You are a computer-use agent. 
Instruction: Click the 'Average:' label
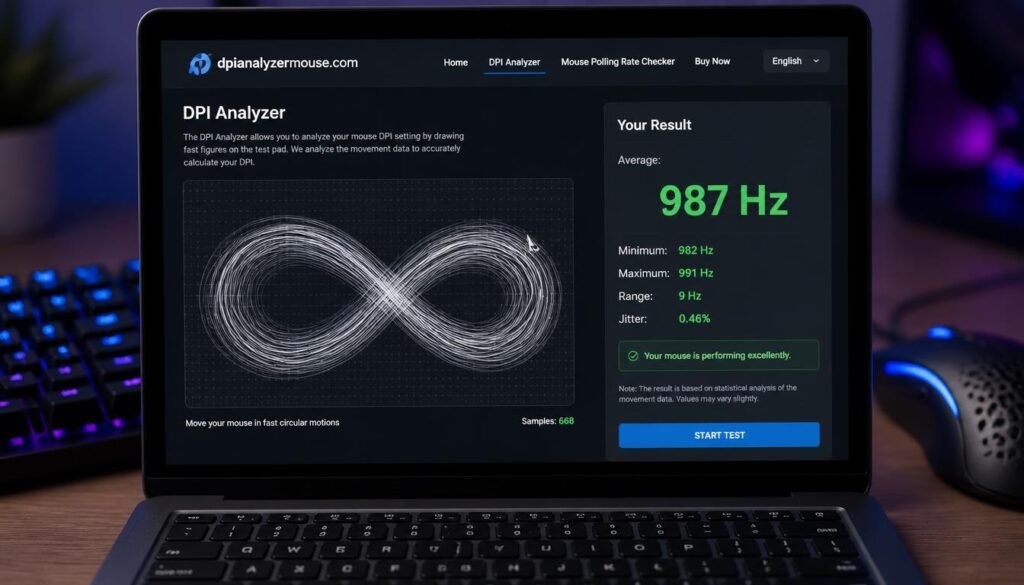click(x=639, y=160)
